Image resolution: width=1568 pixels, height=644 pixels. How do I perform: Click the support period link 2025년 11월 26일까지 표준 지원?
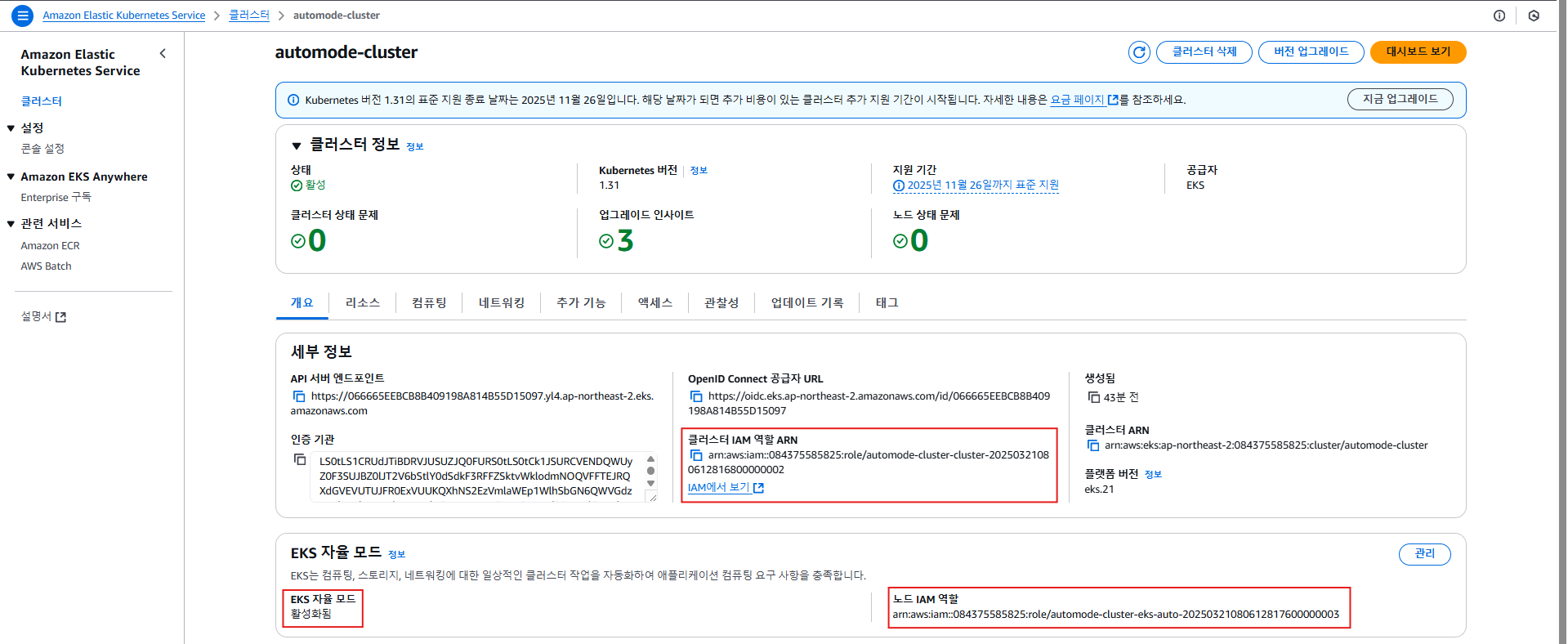(x=983, y=186)
